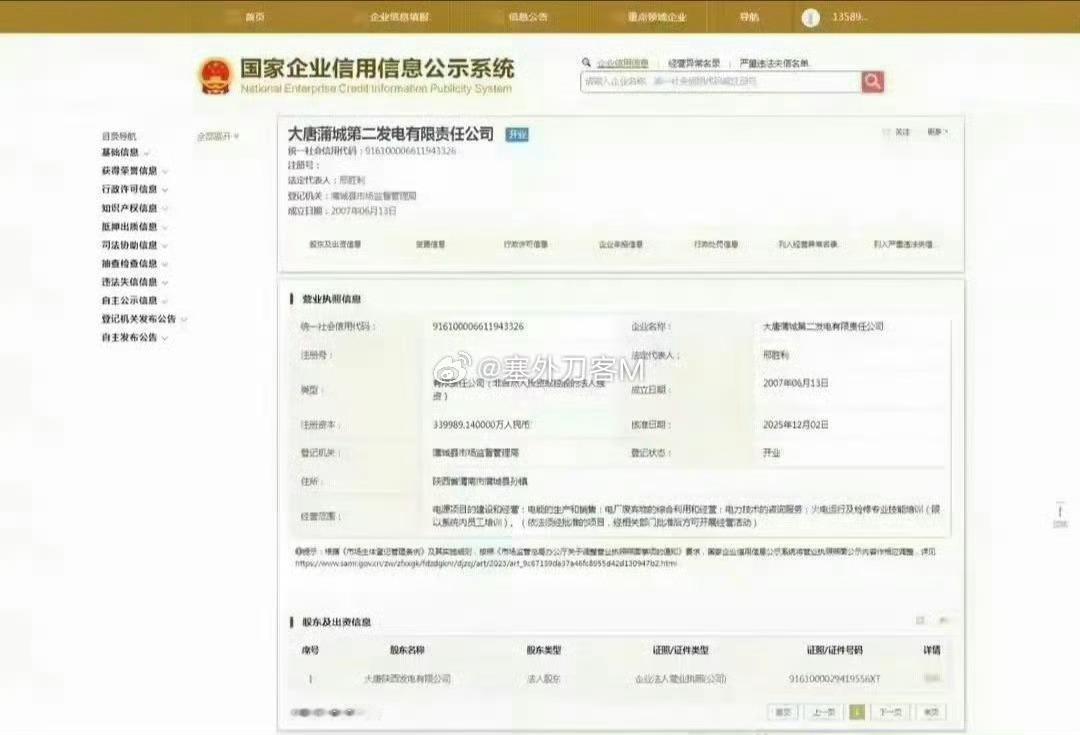Click the 916100006611943326 code in license table
This screenshot has width=1080, height=735.
click(x=478, y=327)
